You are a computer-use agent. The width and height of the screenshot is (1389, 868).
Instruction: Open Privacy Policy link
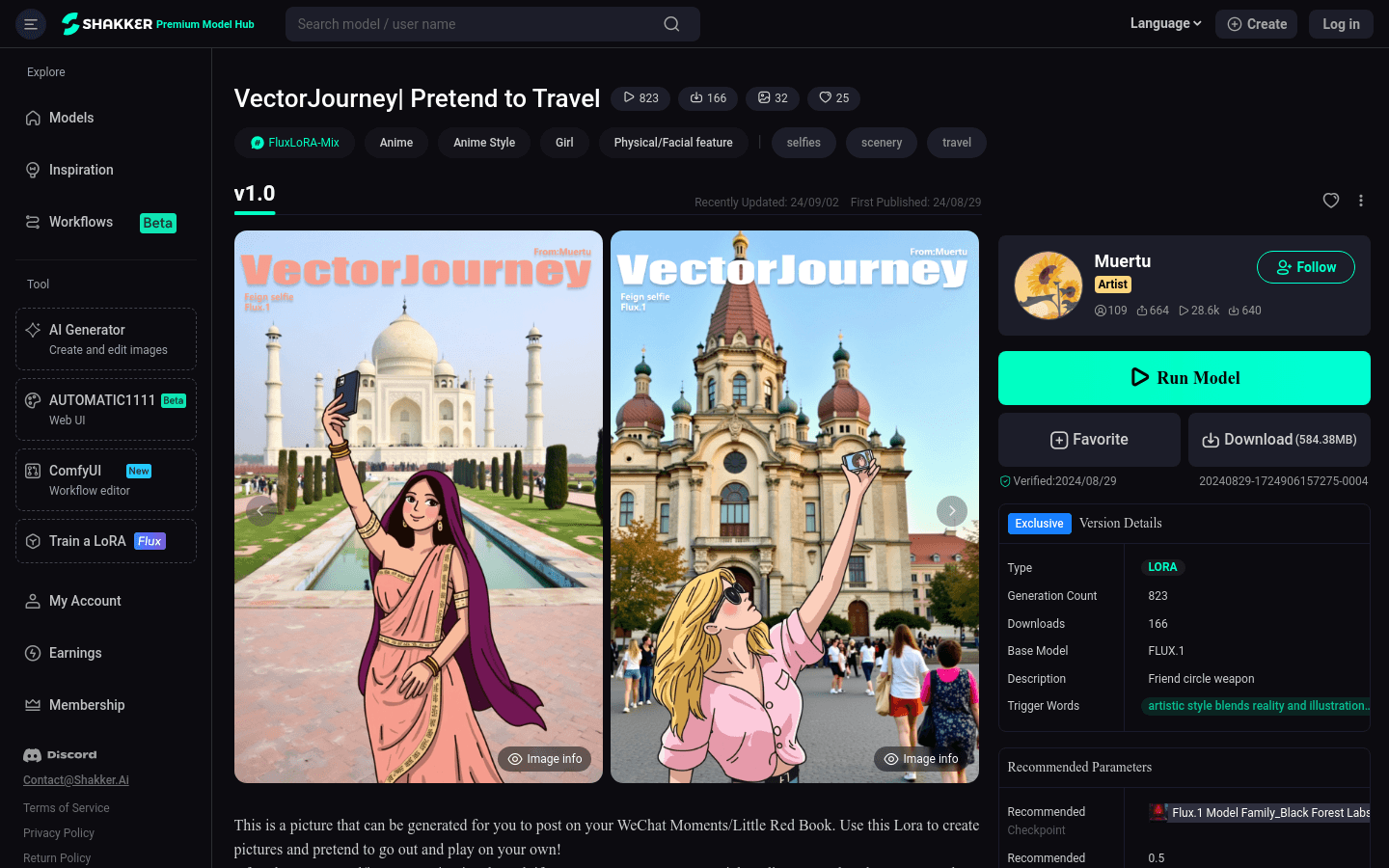(x=59, y=833)
